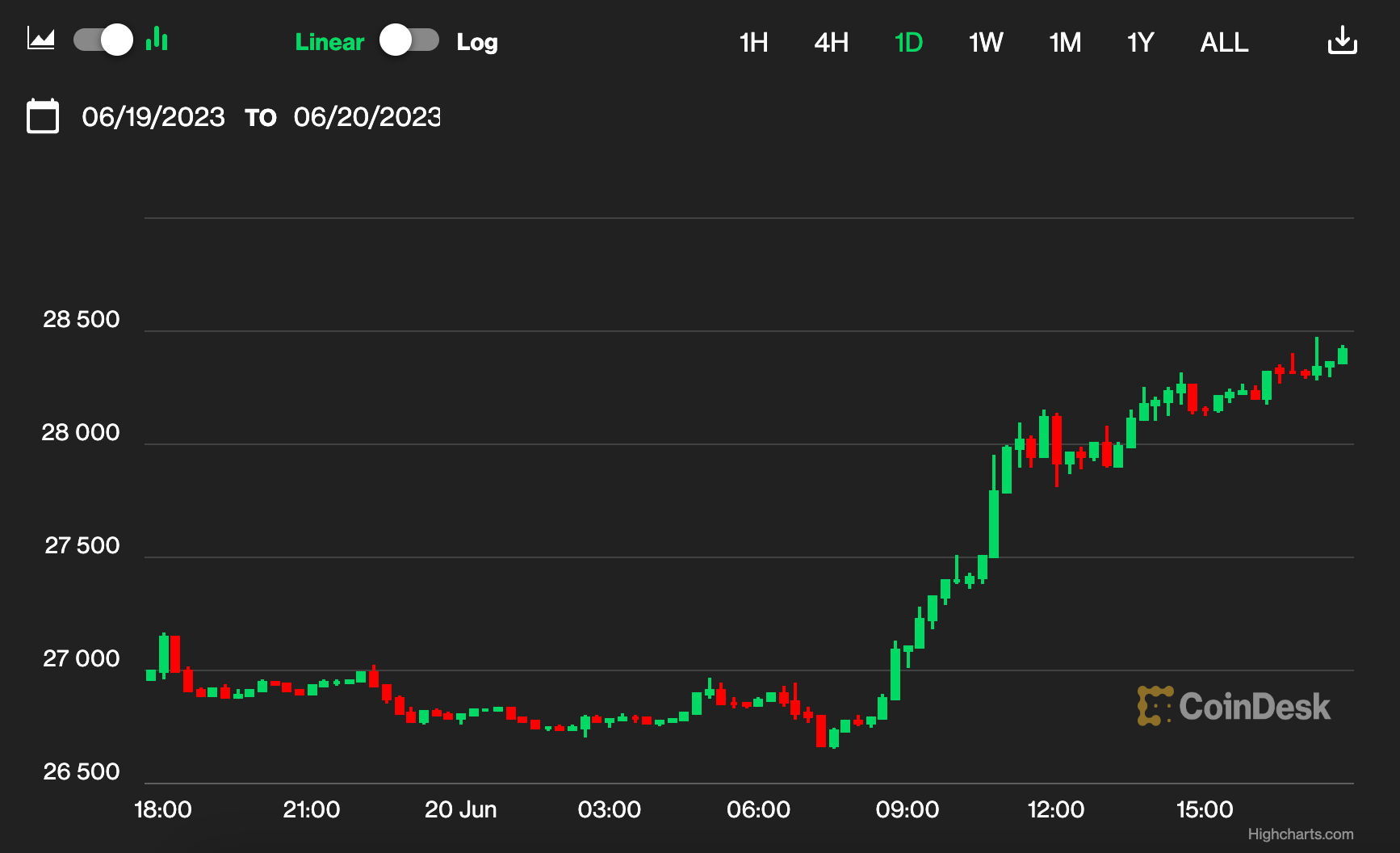Click the 28 000 axis label
This screenshot has width=1400, height=853.
pos(80,432)
